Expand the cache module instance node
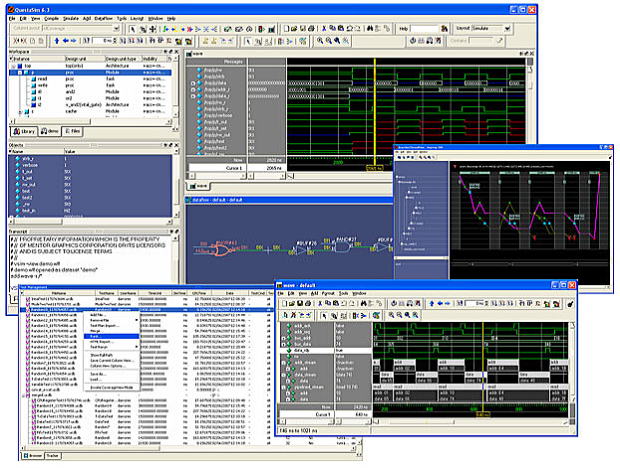 (x=20, y=112)
